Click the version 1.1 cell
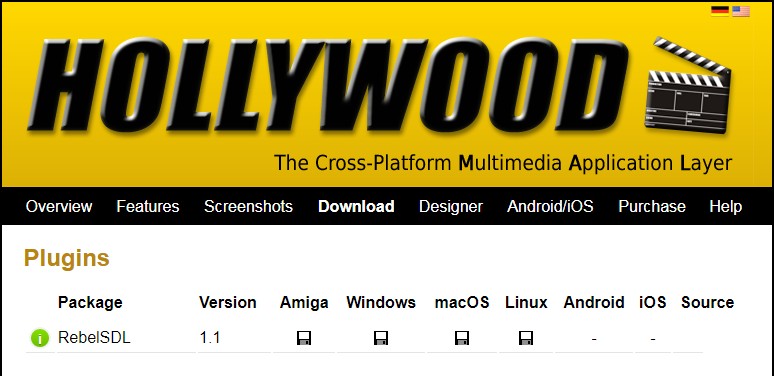Viewport: 774px width, 376px height. click(x=210, y=338)
